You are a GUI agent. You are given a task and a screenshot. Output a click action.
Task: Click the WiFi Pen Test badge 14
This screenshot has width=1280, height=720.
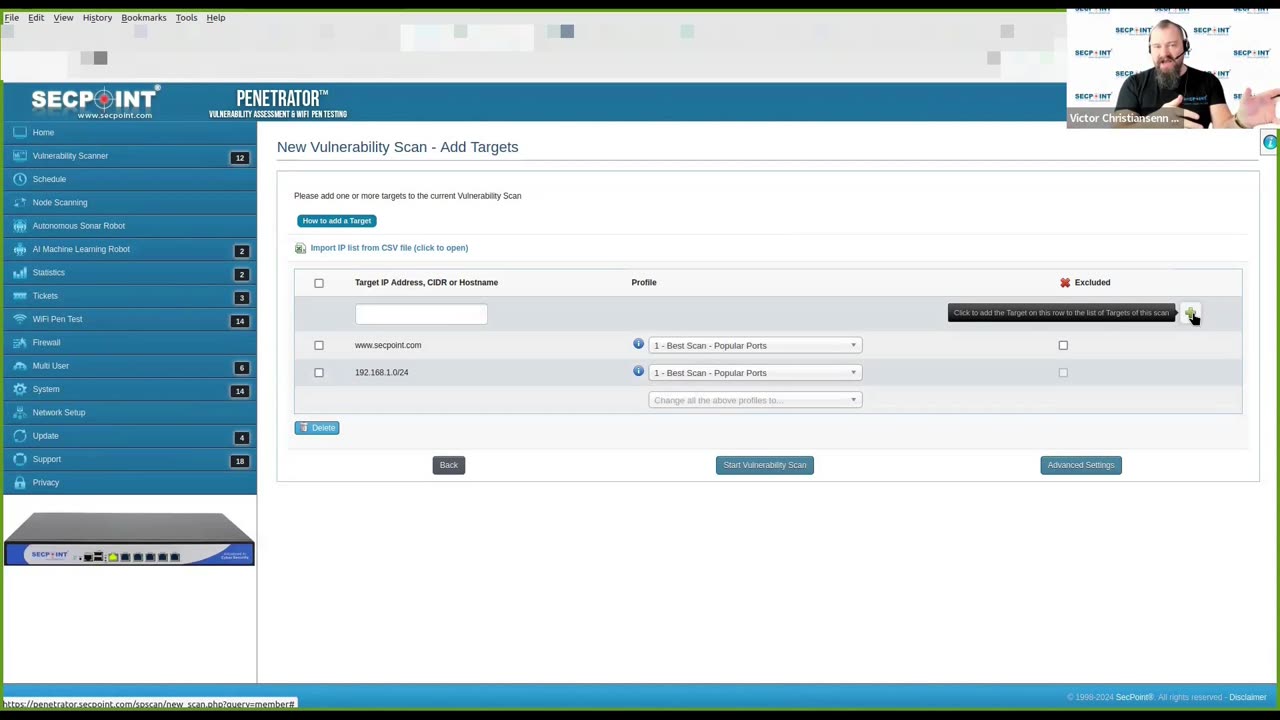tap(239, 321)
